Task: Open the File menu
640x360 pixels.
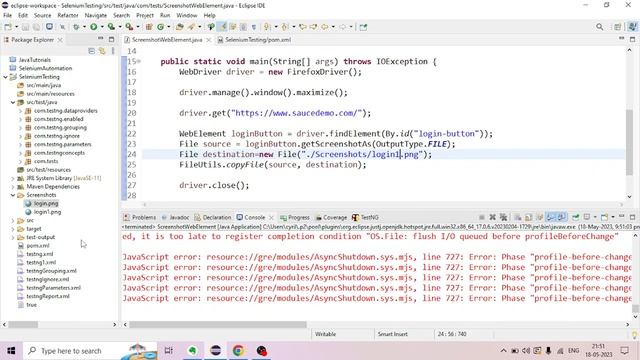Action: [7, 15]
